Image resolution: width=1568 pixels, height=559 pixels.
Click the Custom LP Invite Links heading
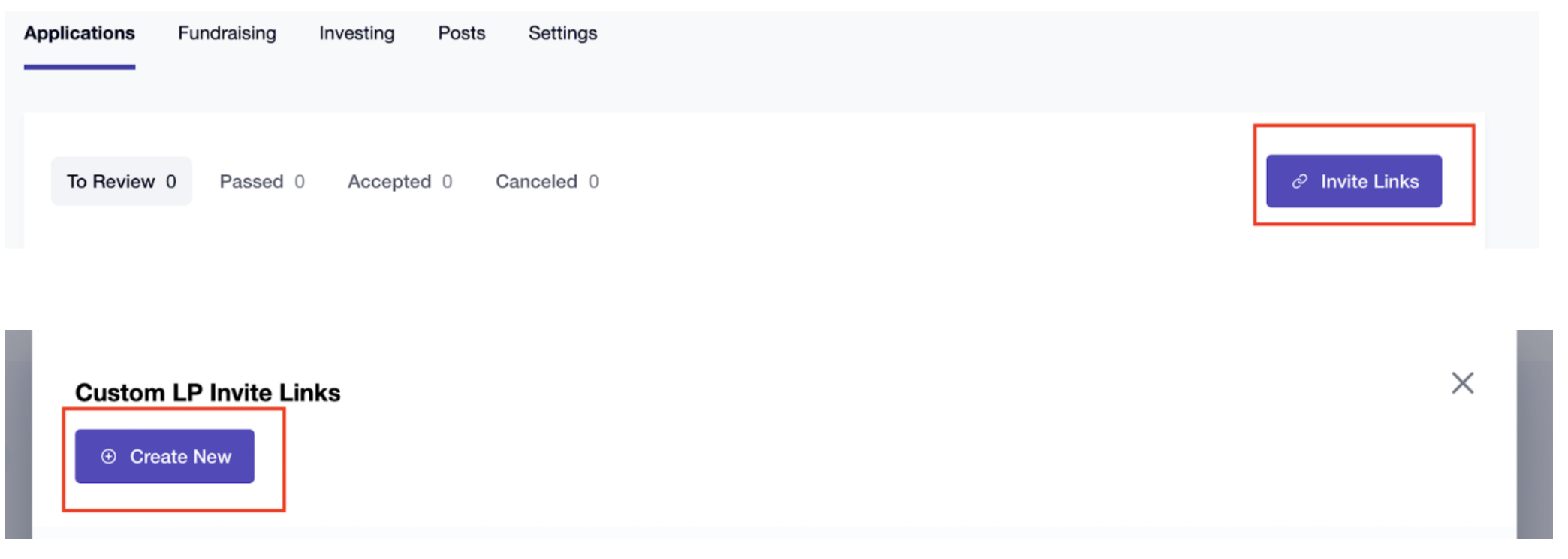pos(208,392)
